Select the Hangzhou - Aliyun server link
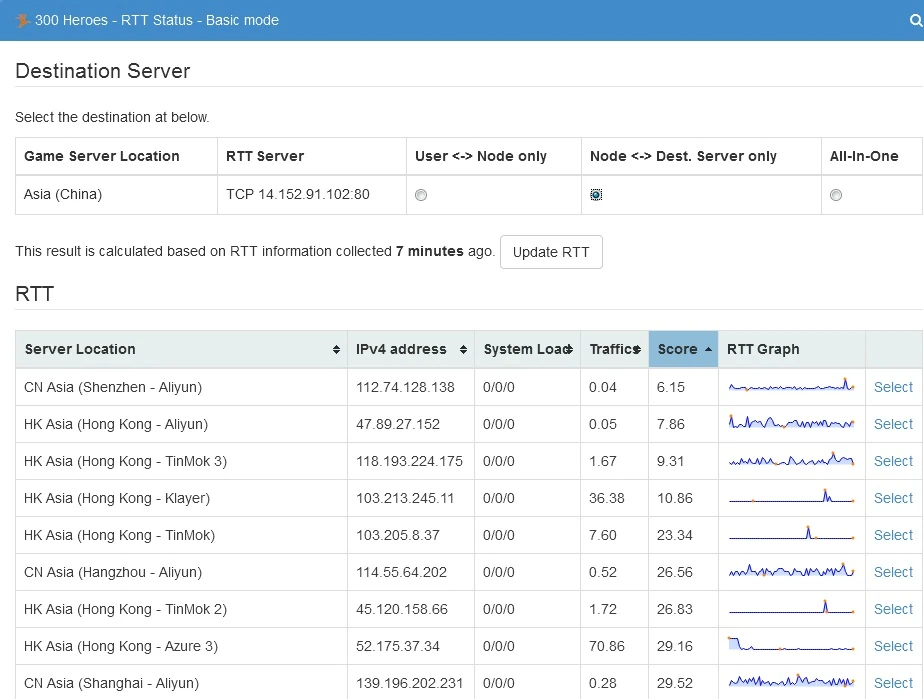The height and width of the screenshot is (699, 924). 893,572
